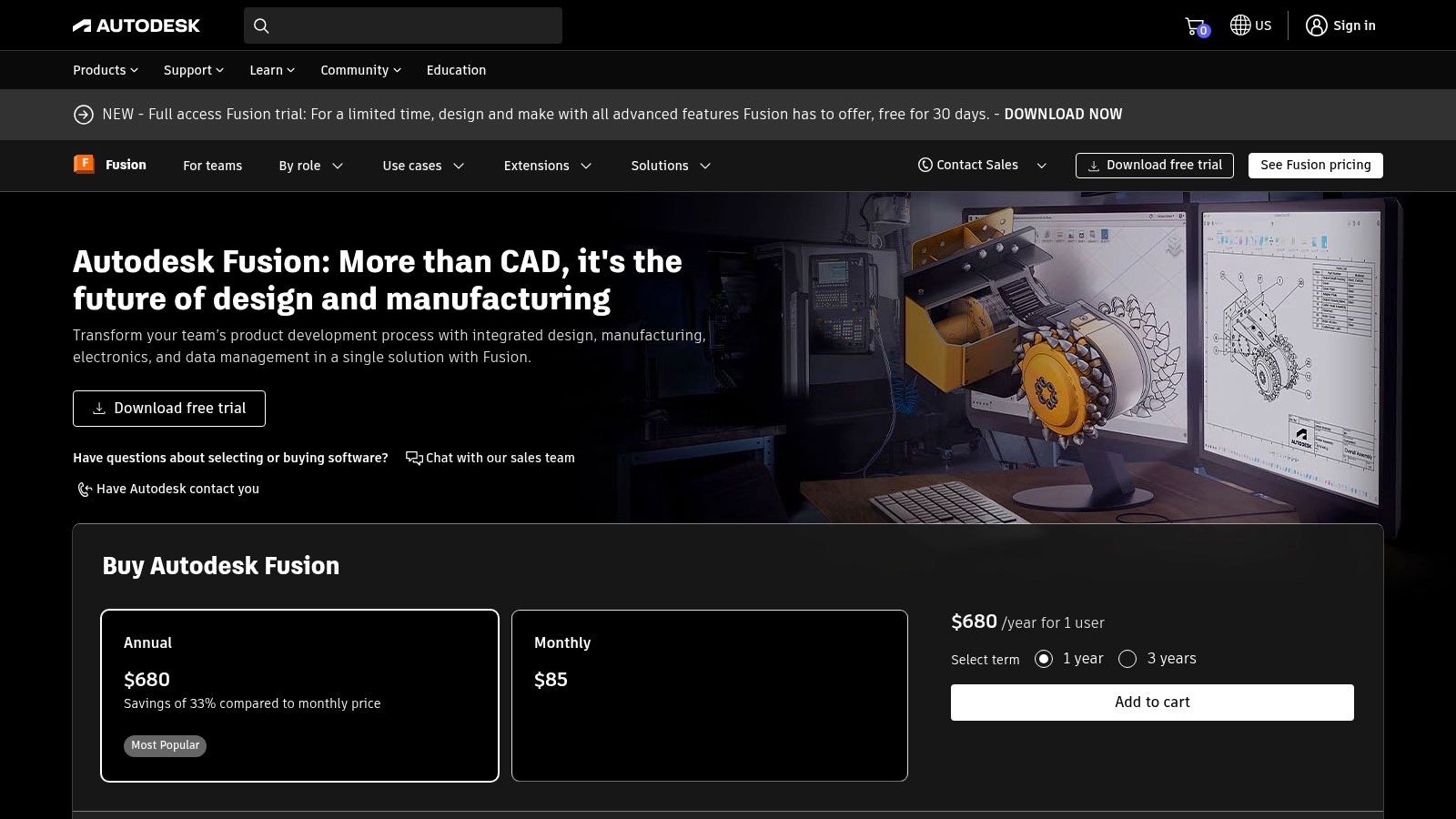
Task: Expand the Community menu
Action: [x=360, y=70]
